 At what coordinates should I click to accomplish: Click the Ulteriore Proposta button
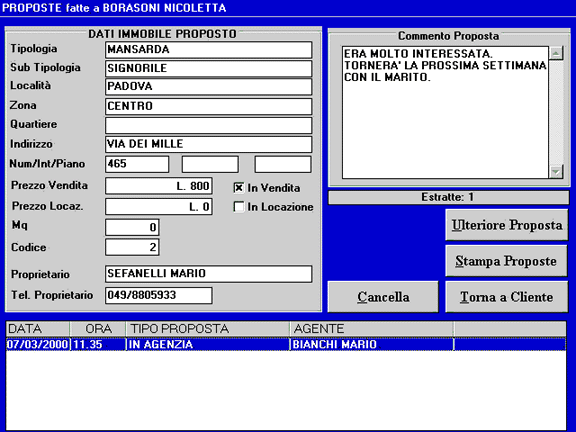pos(507,225)
